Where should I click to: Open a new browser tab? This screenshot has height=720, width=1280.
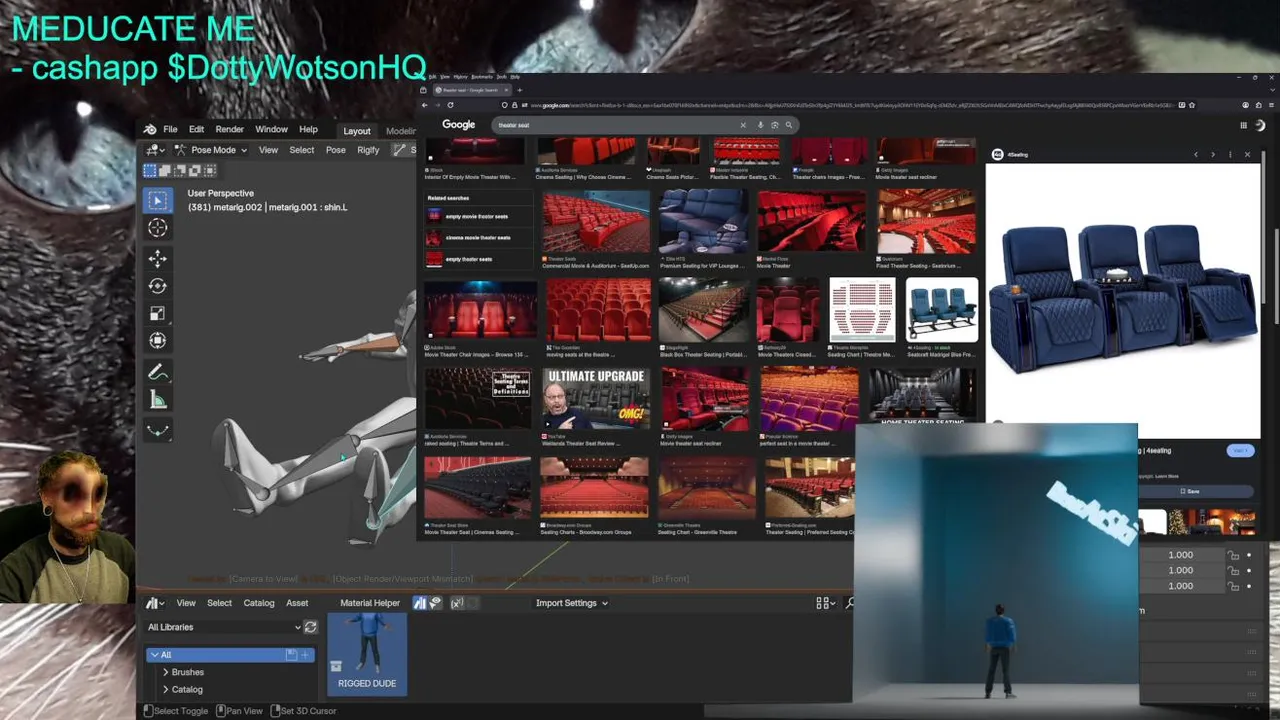pyautogui.click(x=519, y=90)
